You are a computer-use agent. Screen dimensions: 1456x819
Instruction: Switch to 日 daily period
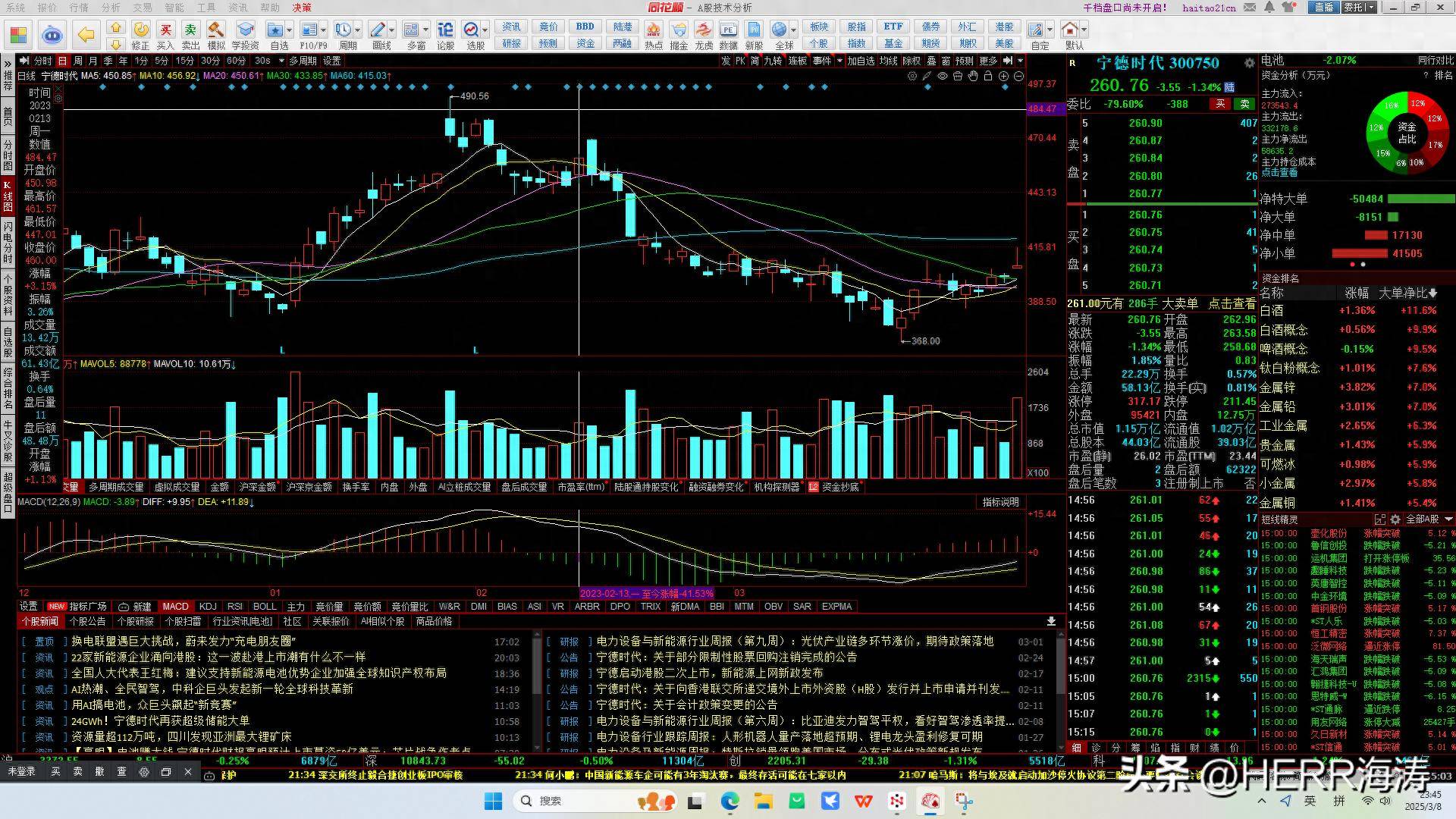coord(62,61)
